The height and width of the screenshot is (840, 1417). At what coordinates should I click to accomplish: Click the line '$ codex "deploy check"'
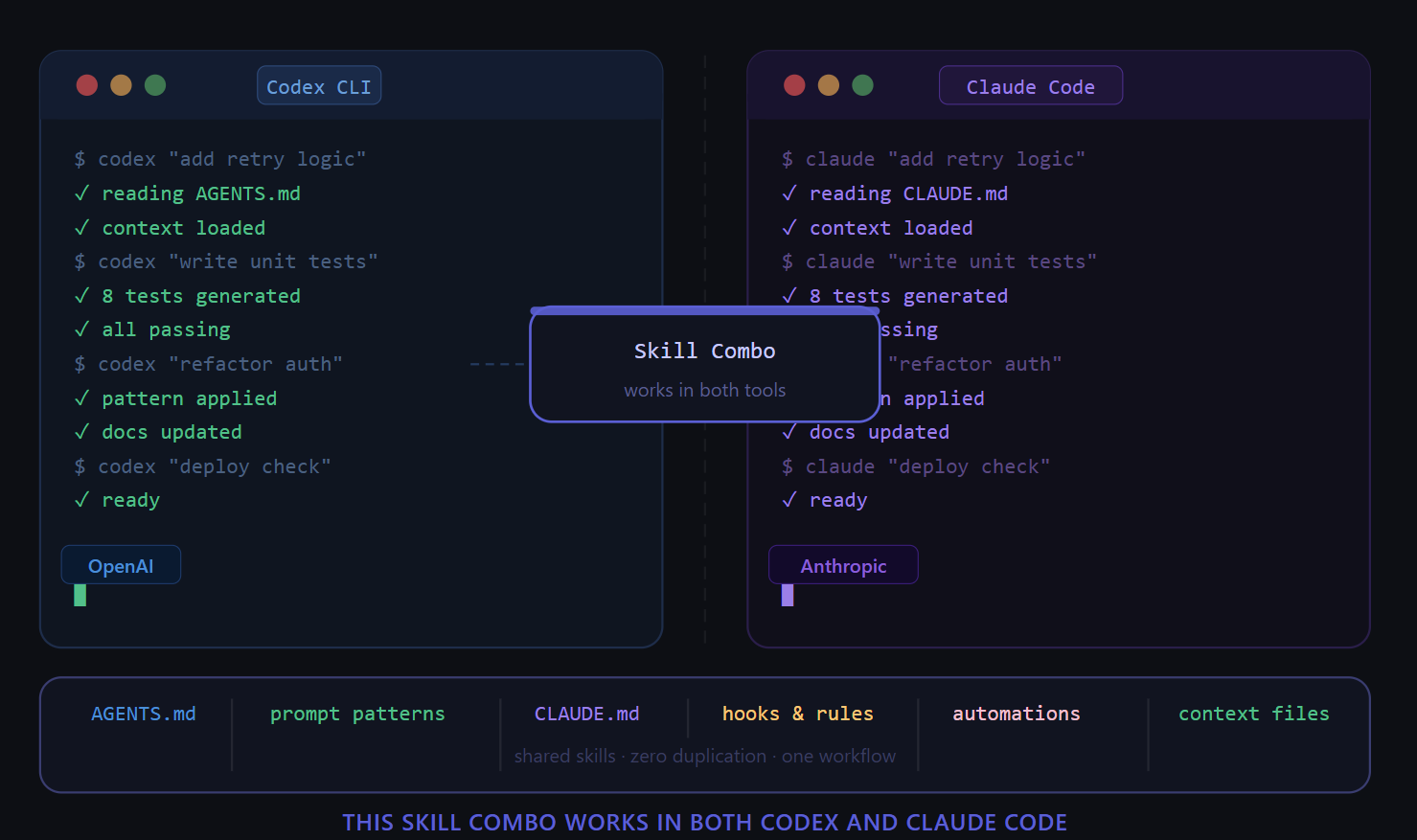click(x=202, y=466)
